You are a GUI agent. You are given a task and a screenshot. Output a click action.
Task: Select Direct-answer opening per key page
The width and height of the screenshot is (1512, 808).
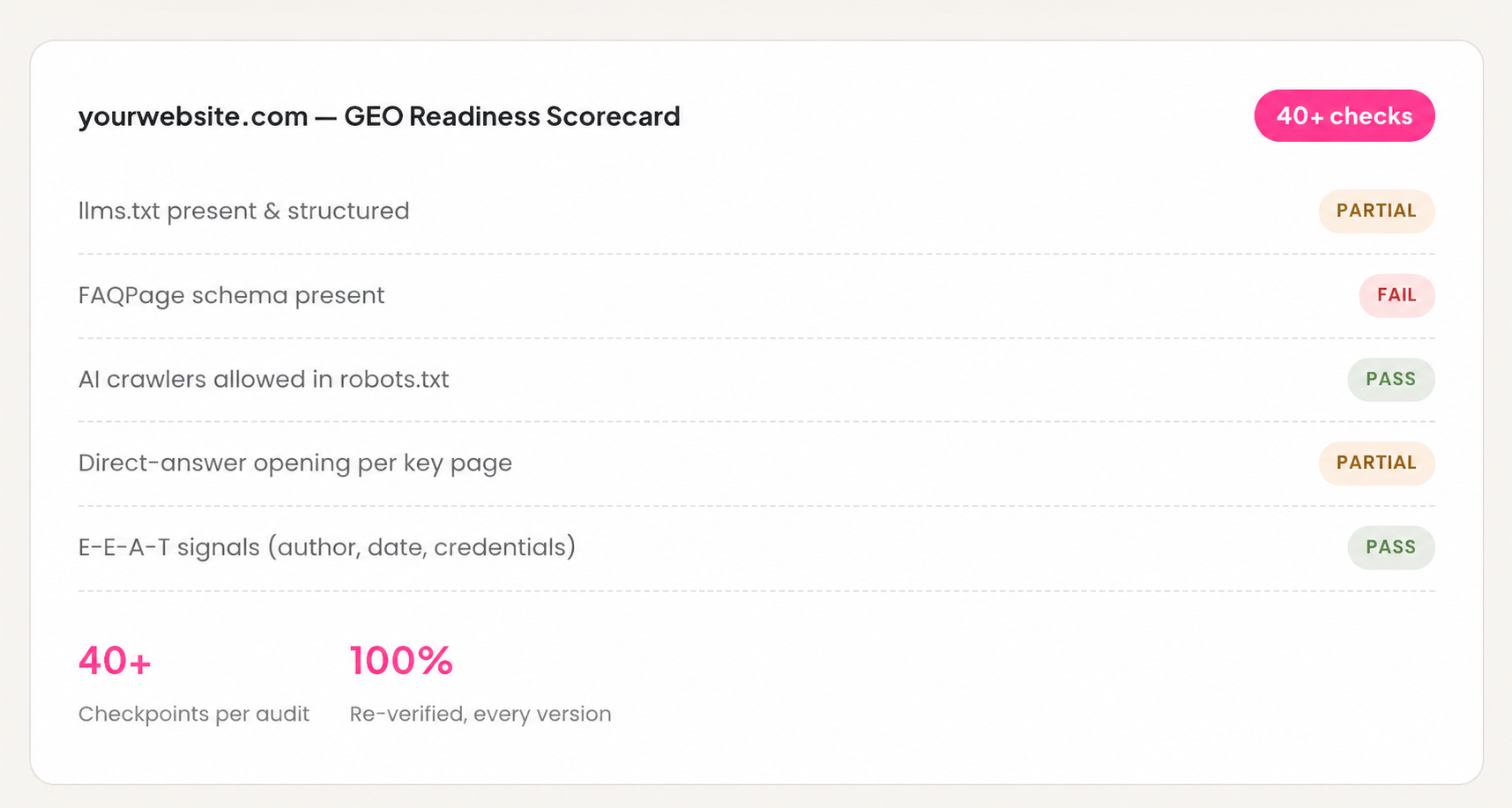(295, 463)
